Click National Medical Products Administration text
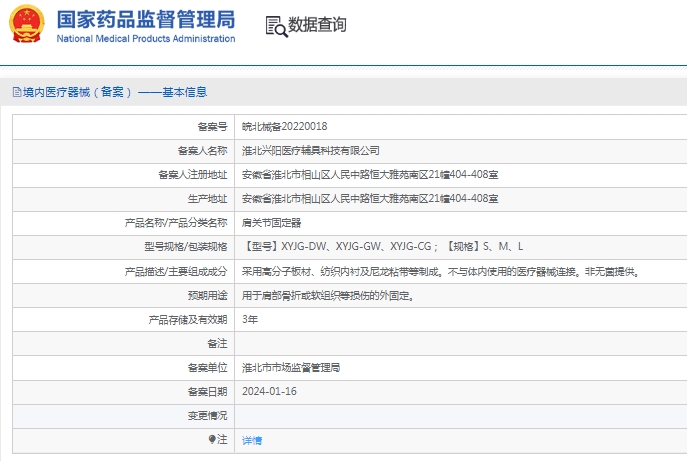The image size is (687, 461). point(146,39)
